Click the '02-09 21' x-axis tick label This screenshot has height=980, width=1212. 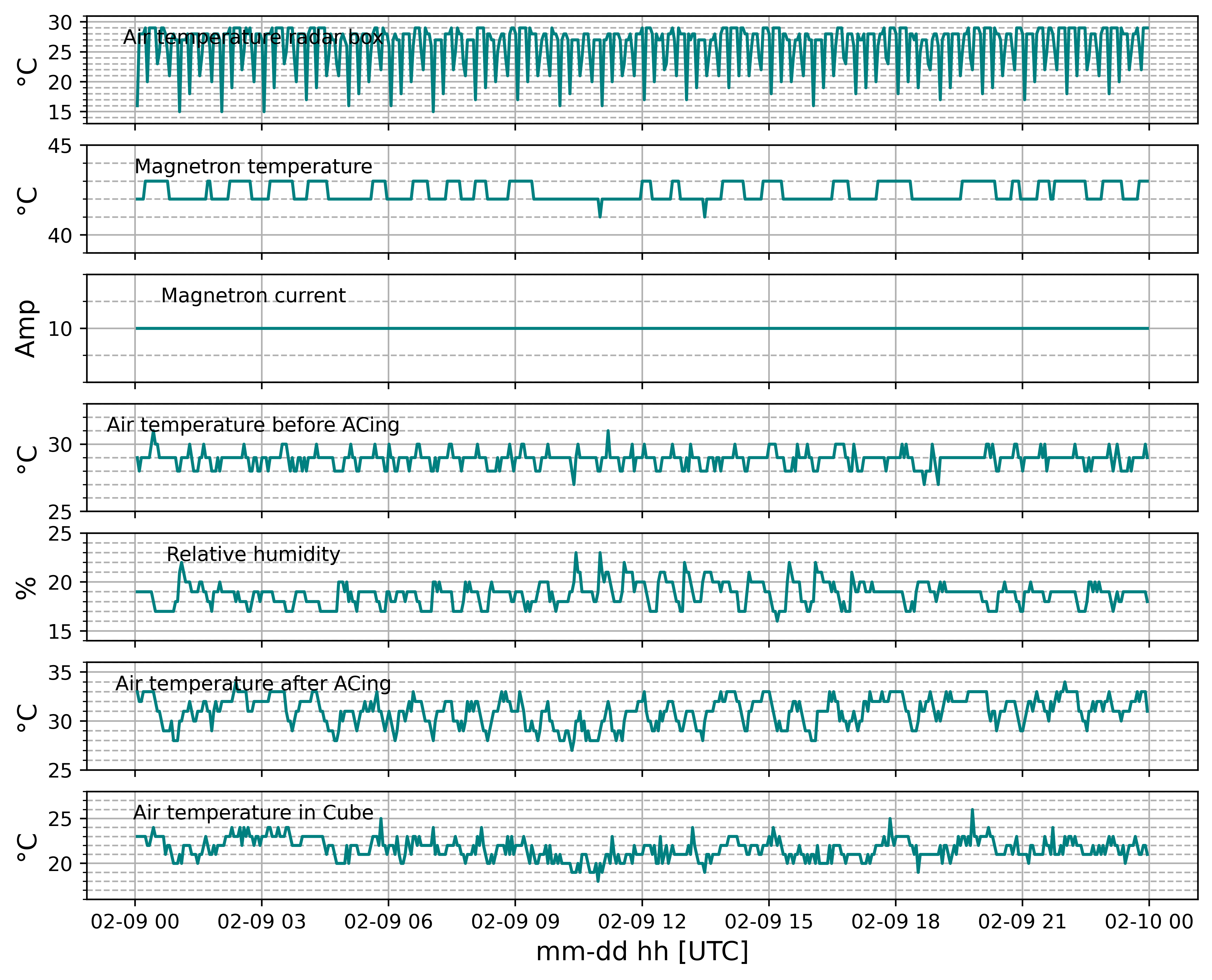pyautogui.click(x=1022, y=922)
